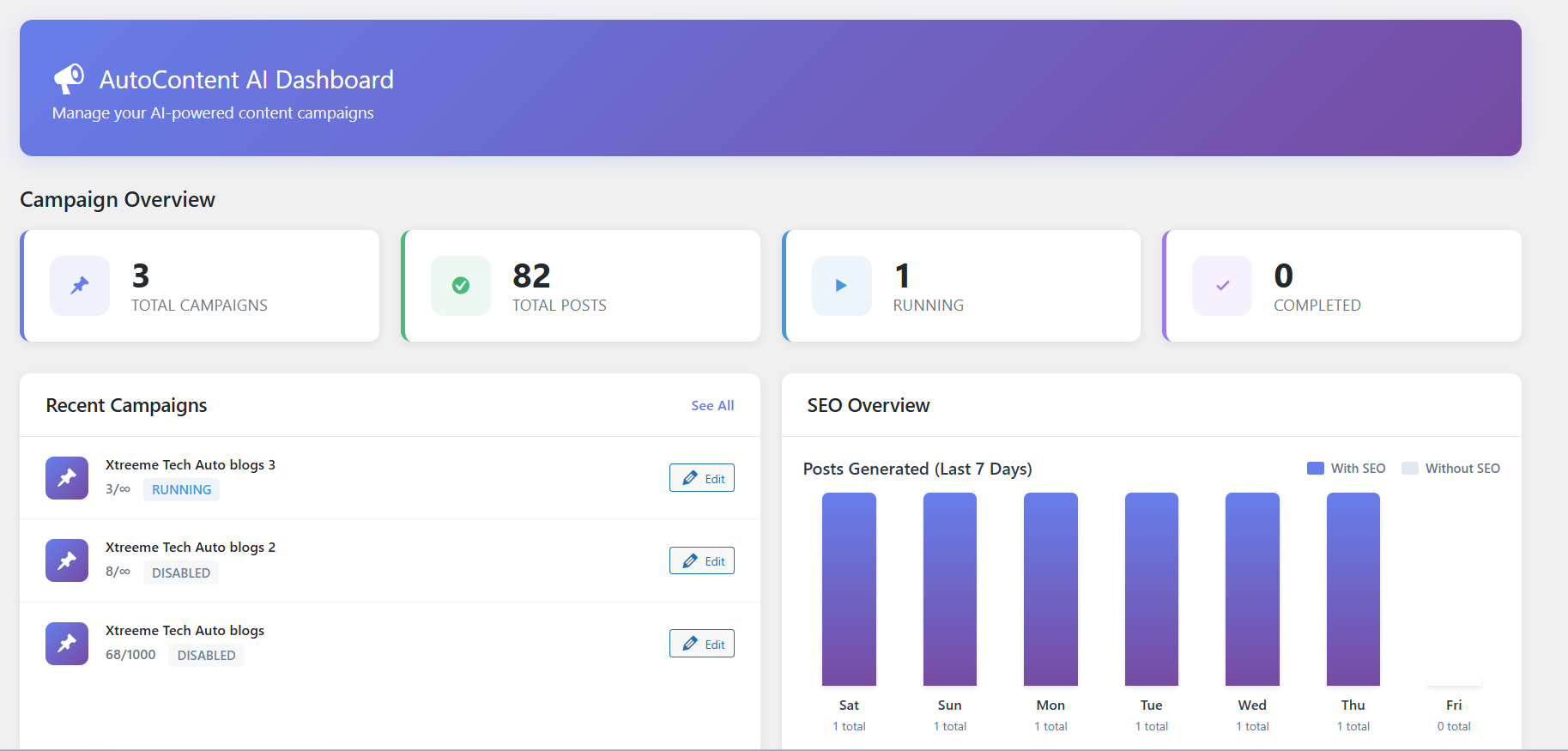
Task: Click the megaphone icon in dashboard header
Action: (69, 78)
